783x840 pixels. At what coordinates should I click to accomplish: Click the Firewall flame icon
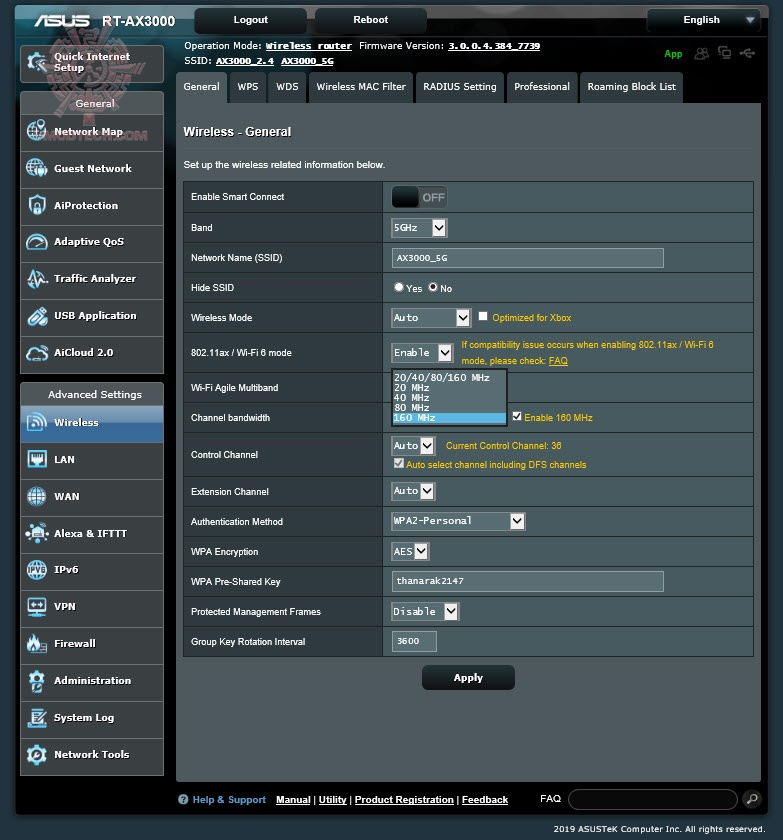pyautogui.click(x=37, y=643)
